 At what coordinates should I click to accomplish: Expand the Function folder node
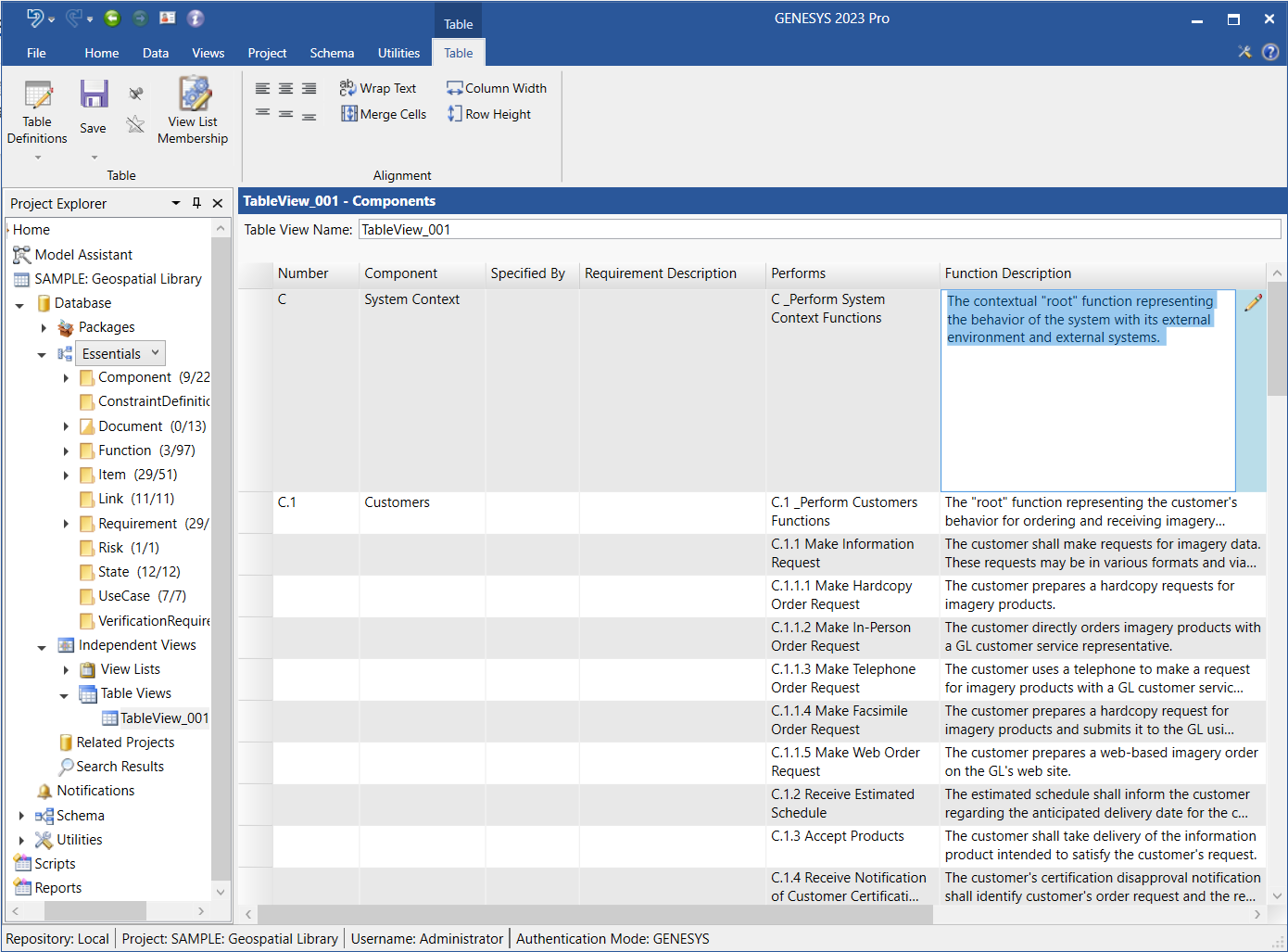(66, 451)
